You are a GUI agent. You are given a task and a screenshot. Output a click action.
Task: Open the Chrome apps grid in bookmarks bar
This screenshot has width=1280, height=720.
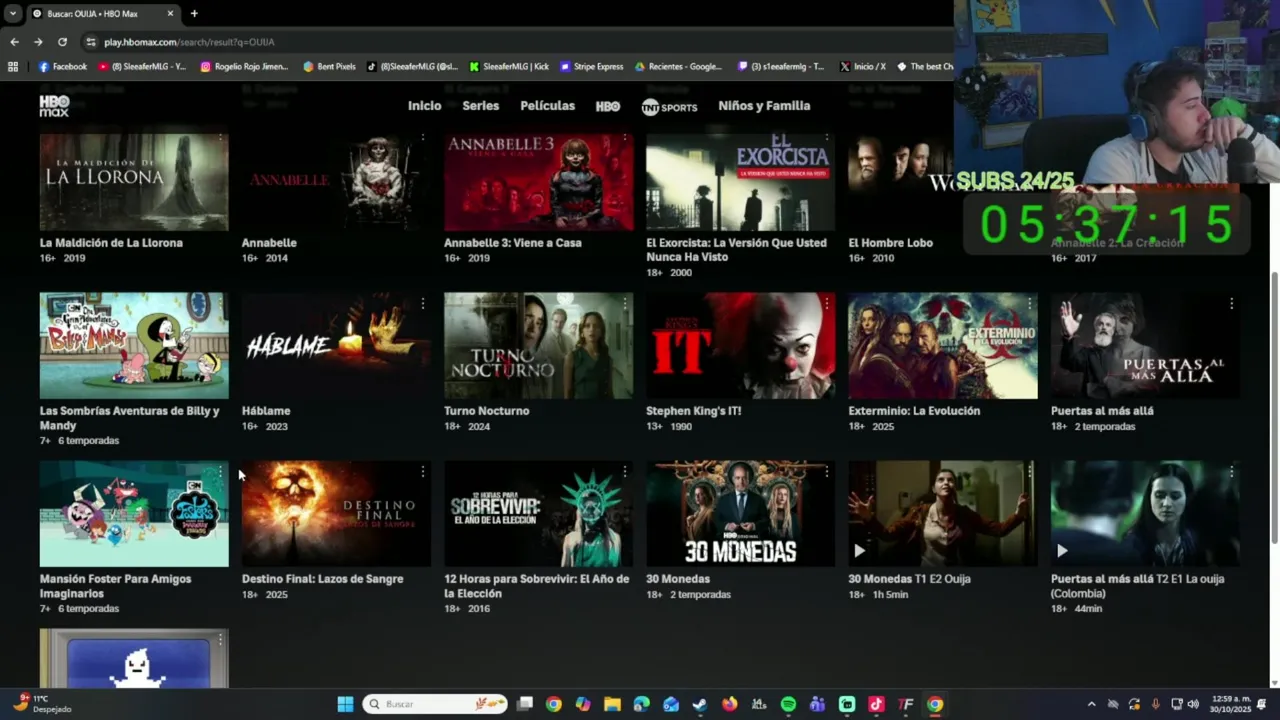tap(13, 67)
